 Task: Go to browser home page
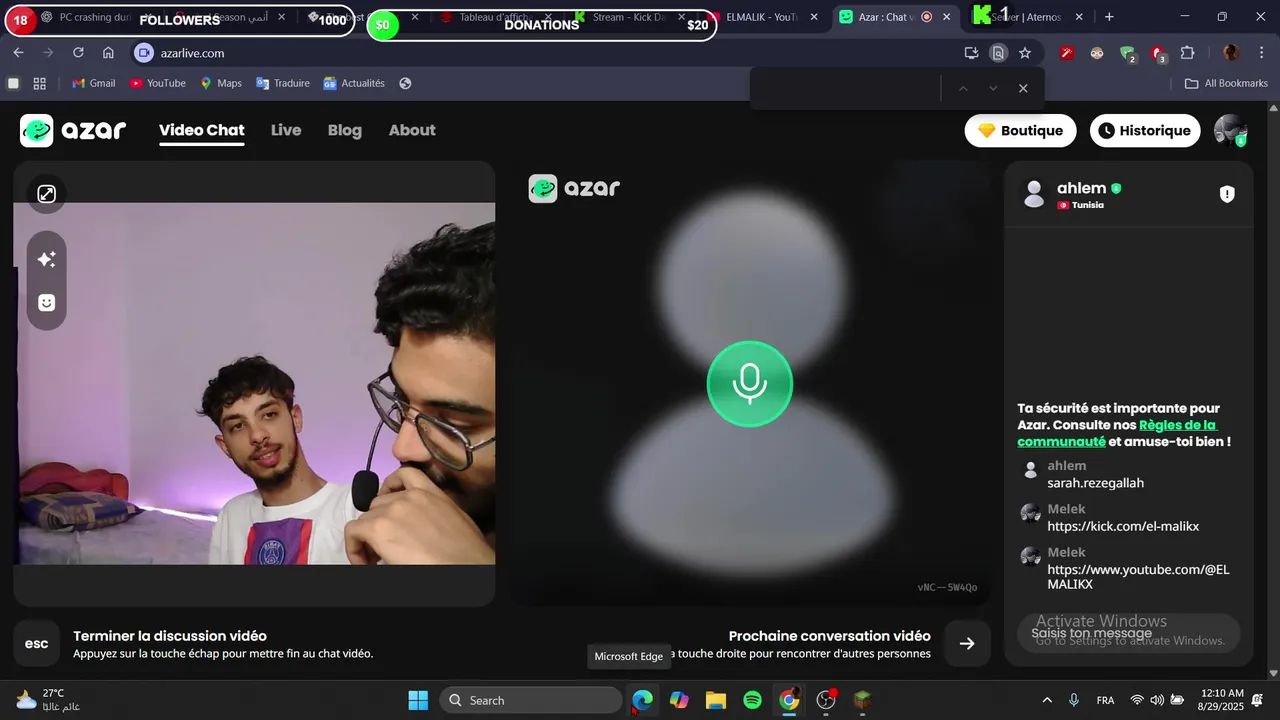(108, 53)
